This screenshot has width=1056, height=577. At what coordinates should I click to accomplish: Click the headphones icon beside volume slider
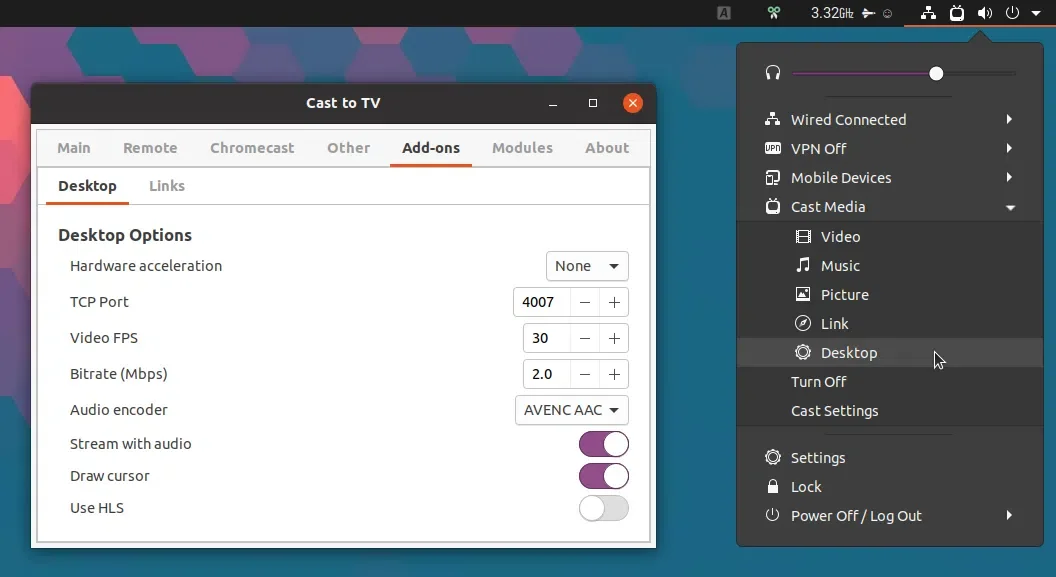pyautogui.click(x=772, y=73)
